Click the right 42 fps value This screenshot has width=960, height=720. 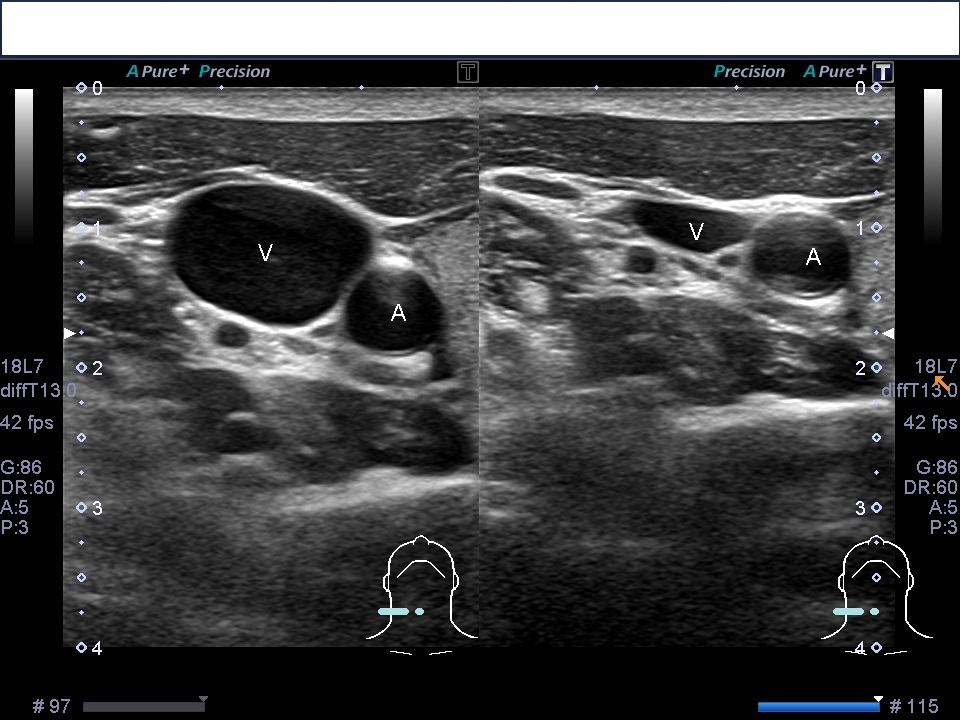(931, 422)
